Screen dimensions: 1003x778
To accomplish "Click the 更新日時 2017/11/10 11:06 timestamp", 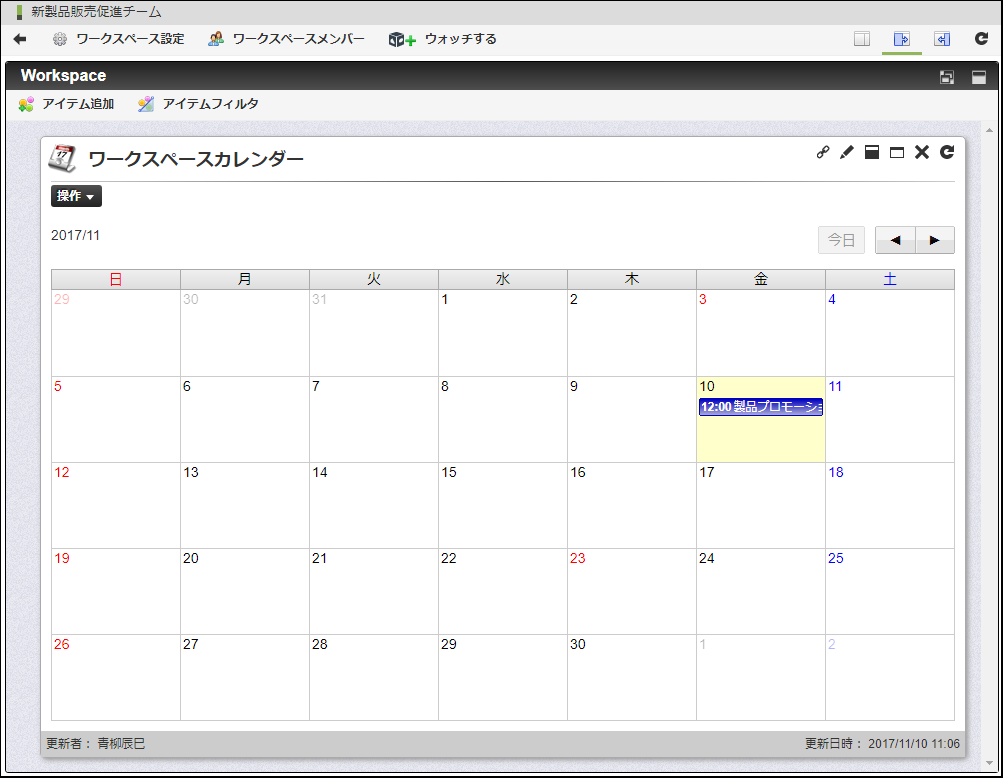I will click(x=882, y=743).
